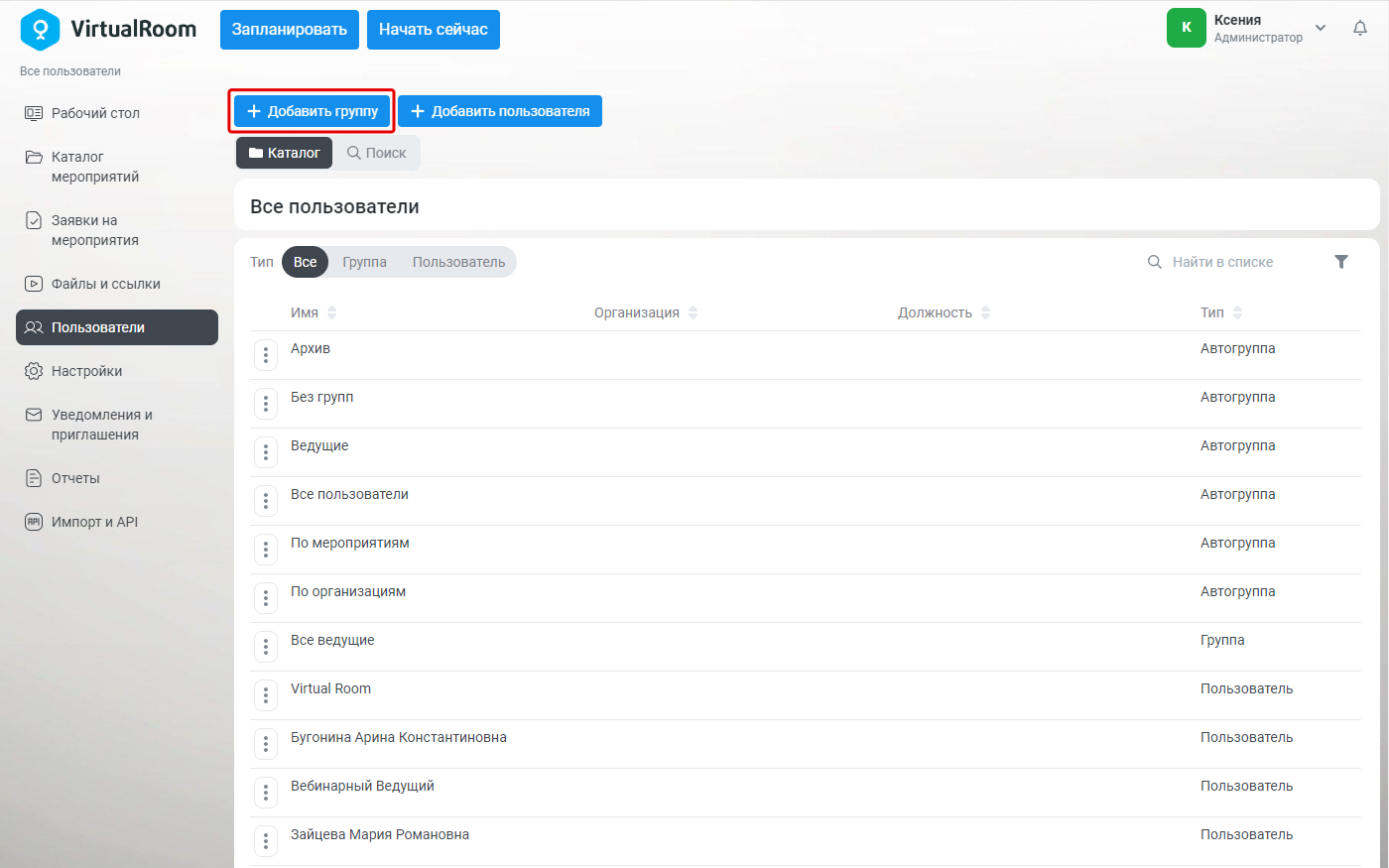Expand the Ксения account dropdown chevron

click(1321, 28)
